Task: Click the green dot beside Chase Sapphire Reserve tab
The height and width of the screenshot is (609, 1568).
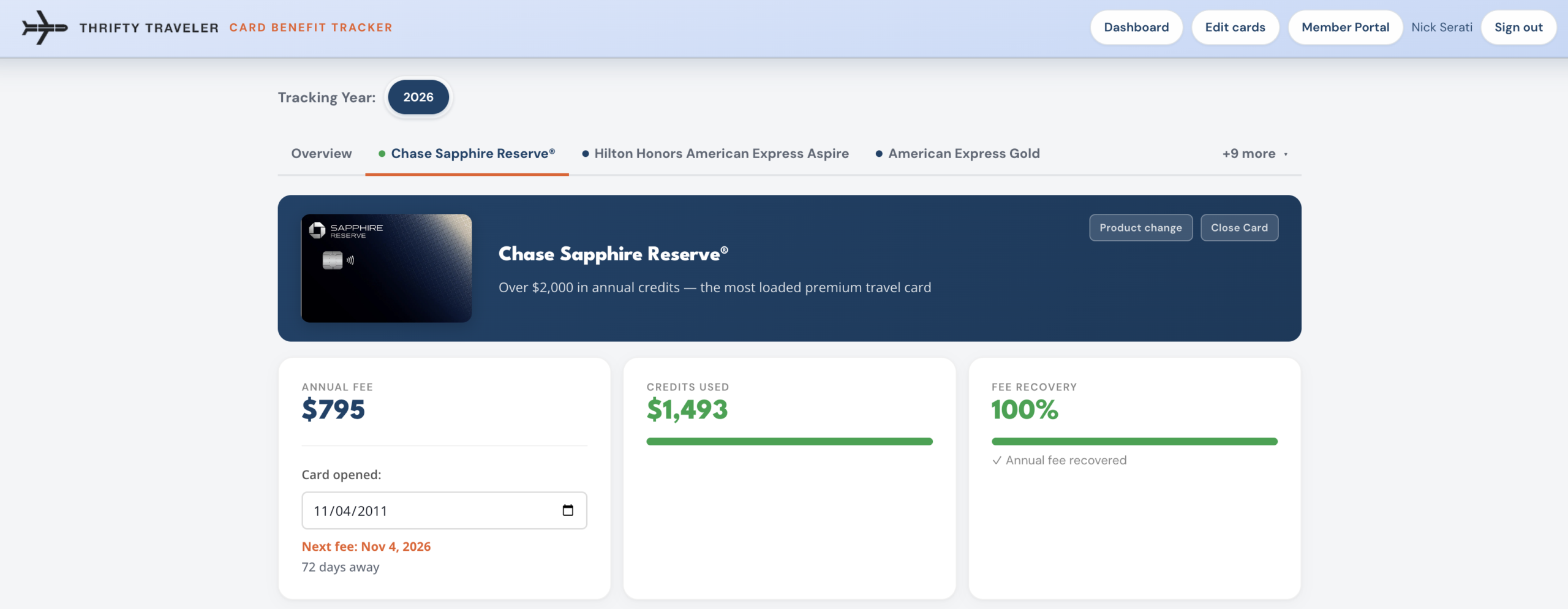Action: (x=382, y=154)
